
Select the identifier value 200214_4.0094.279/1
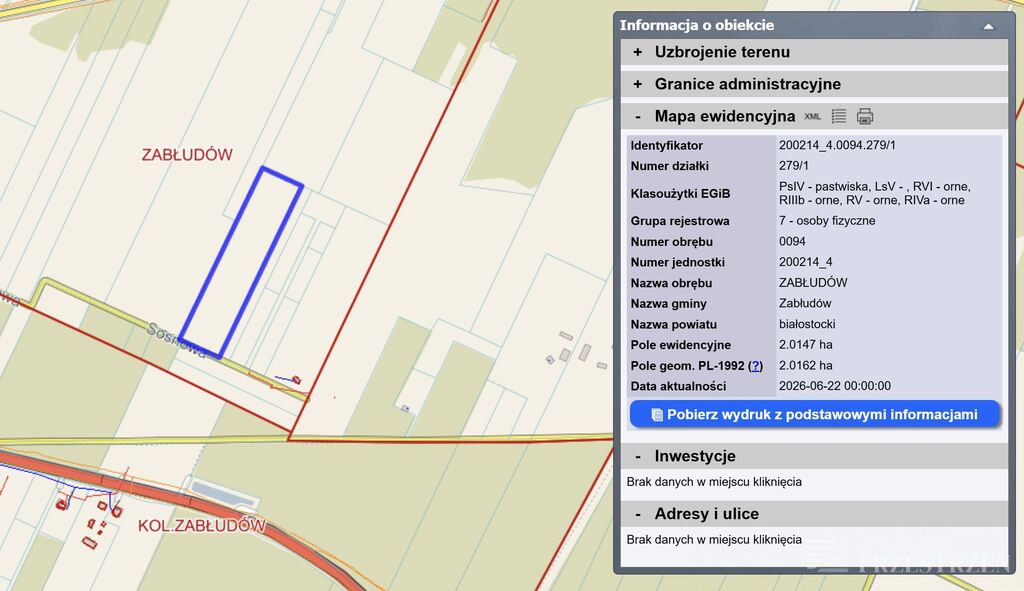(x=837, y=145)
